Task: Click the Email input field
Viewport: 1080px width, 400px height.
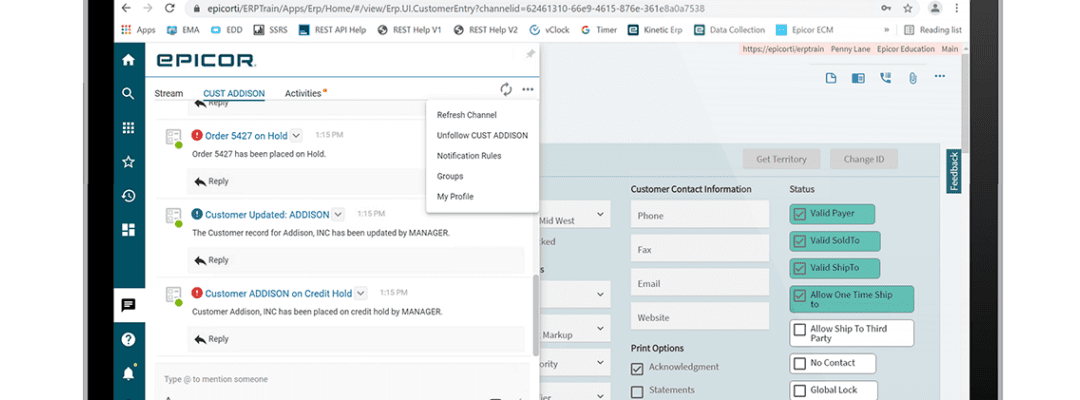Action: point(700,283)
